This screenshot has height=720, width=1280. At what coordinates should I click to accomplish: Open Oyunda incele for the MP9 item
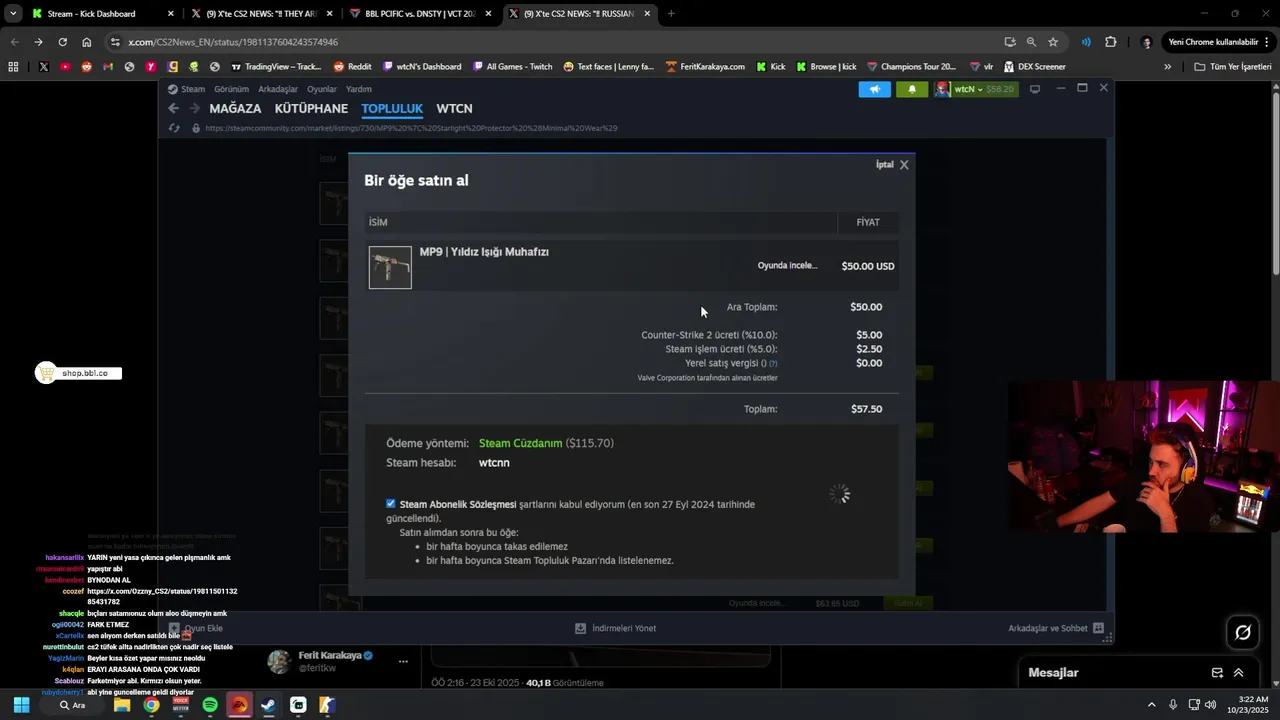[787, 266]
